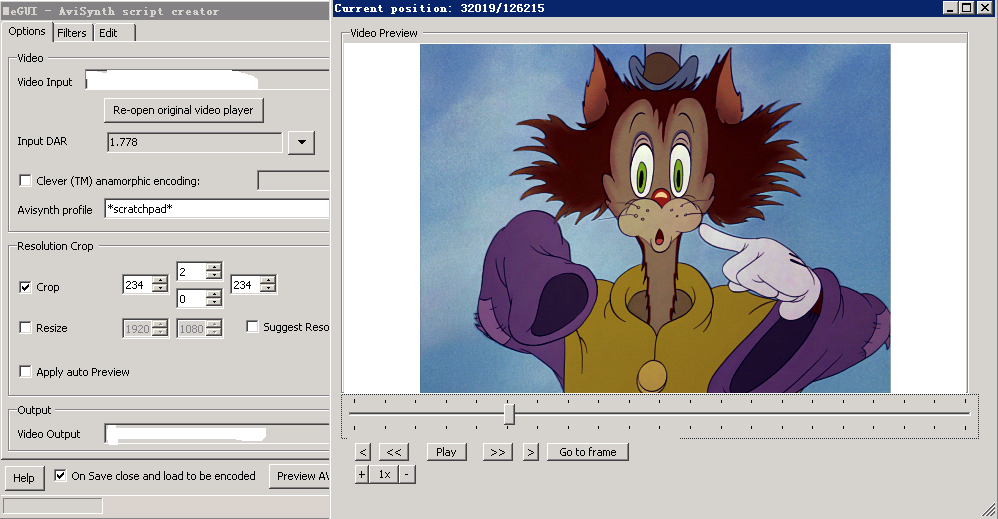Increase the bottom crop value 0

214,294
